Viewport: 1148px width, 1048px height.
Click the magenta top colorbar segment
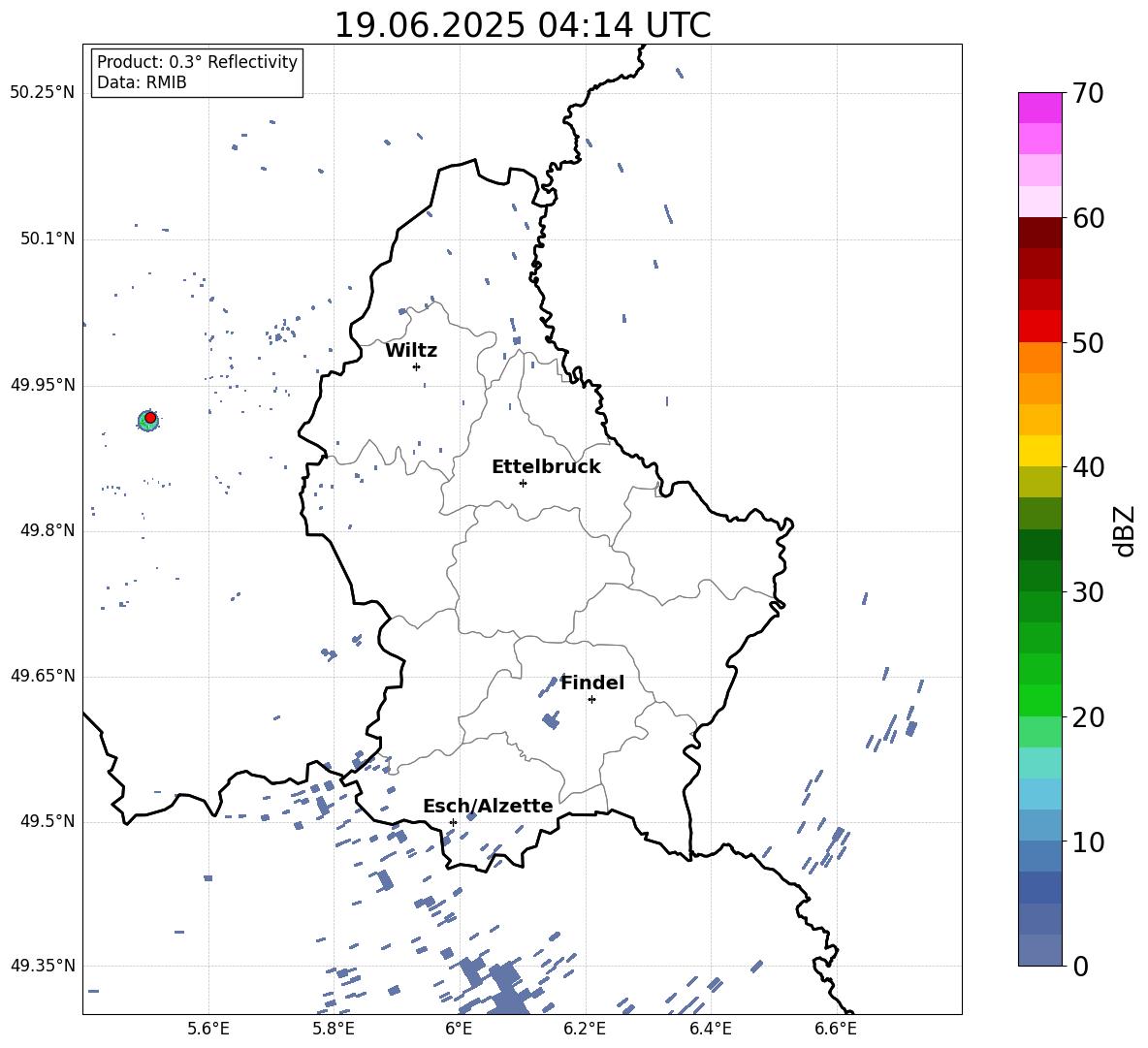[x=1039, y=108]
